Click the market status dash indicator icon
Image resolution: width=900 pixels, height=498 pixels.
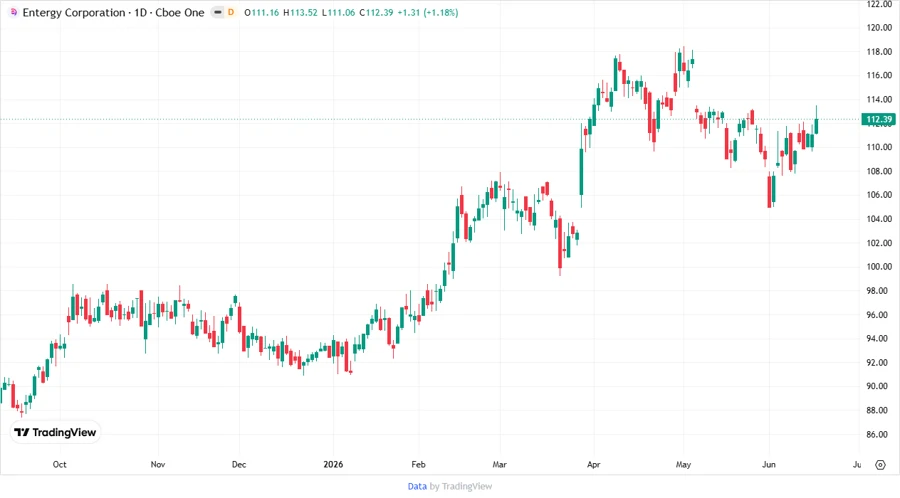point(218,12)
